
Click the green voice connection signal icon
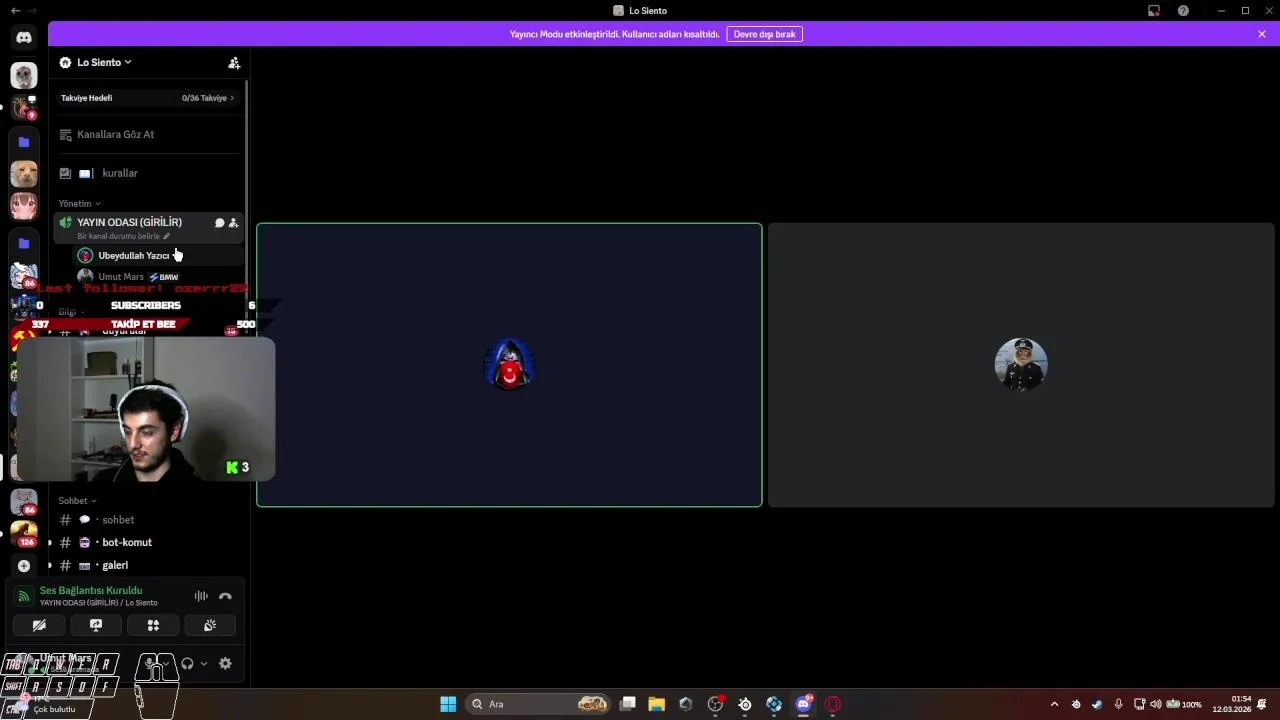click(x=24, y=596)
